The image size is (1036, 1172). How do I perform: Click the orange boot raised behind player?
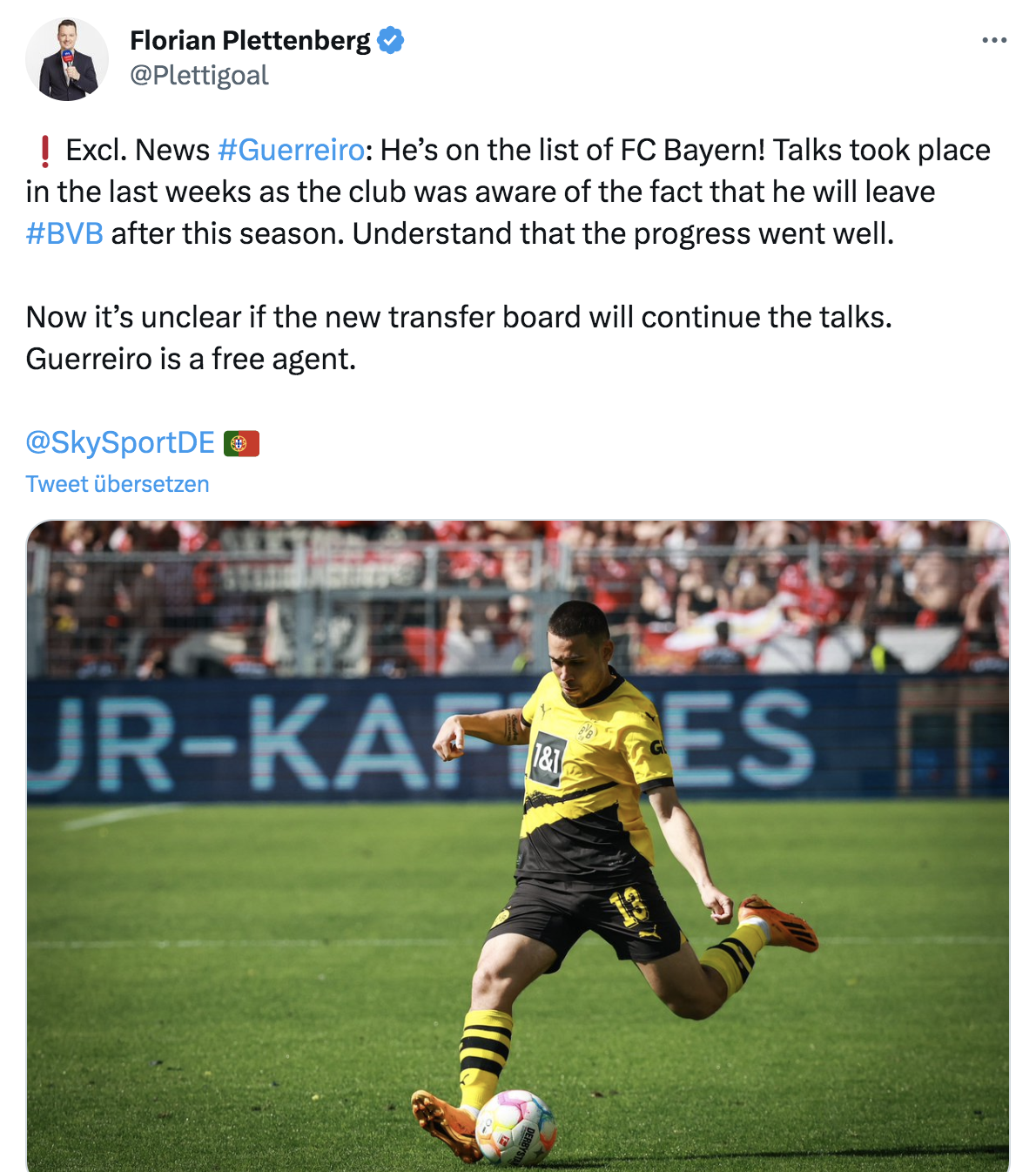[777, 923]
